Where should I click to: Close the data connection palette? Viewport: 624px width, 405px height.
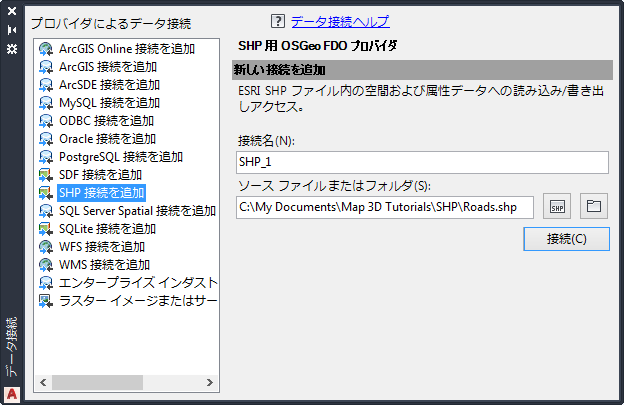click(x=12, y=11)
